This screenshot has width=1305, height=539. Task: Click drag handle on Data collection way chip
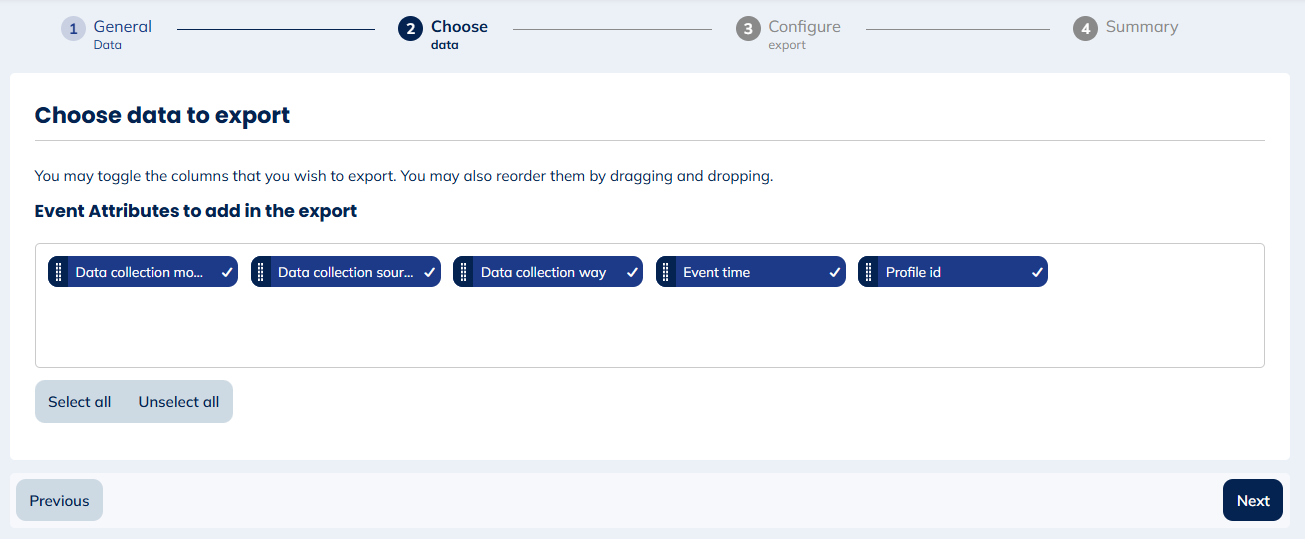[464, 272]
